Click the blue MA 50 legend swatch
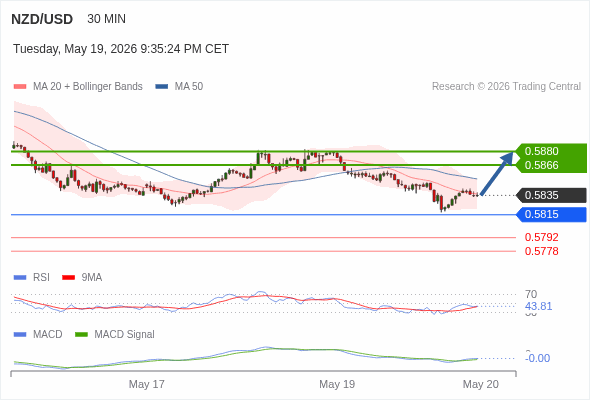The width and height of the screenshot is (590, 400). pyautogui.click(x=162, y=87)
